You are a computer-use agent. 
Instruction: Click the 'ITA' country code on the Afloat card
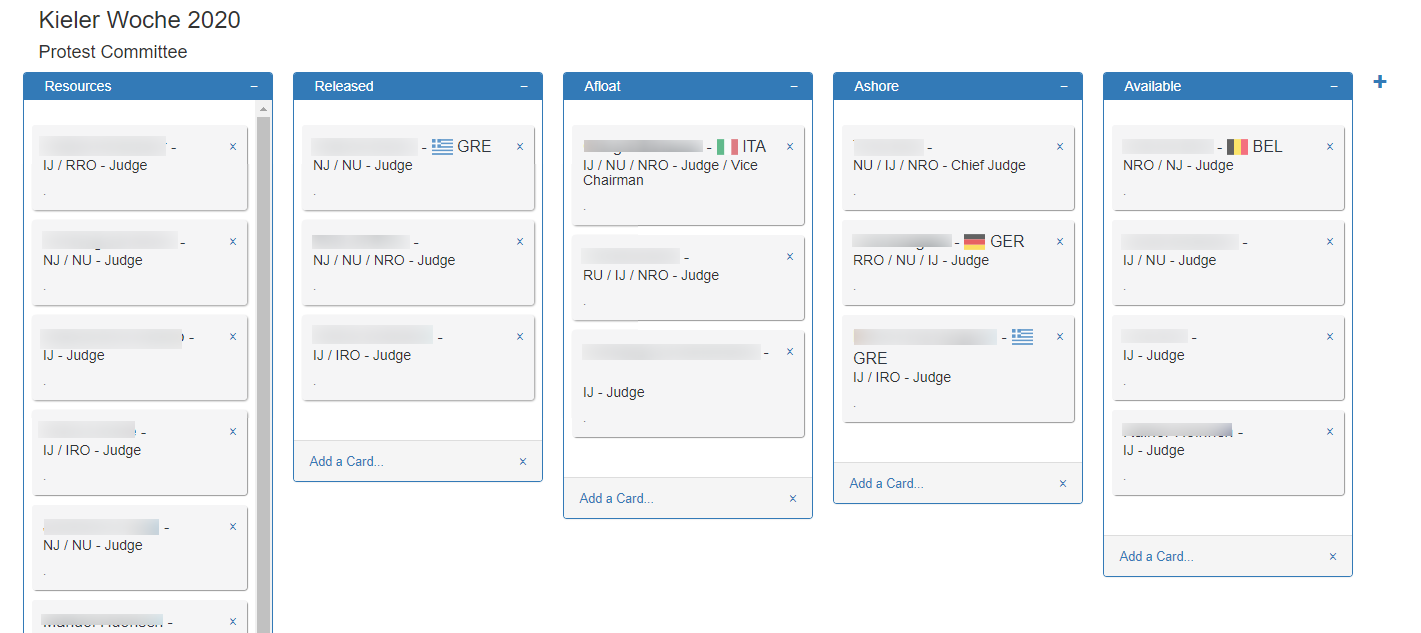point(754,146)
